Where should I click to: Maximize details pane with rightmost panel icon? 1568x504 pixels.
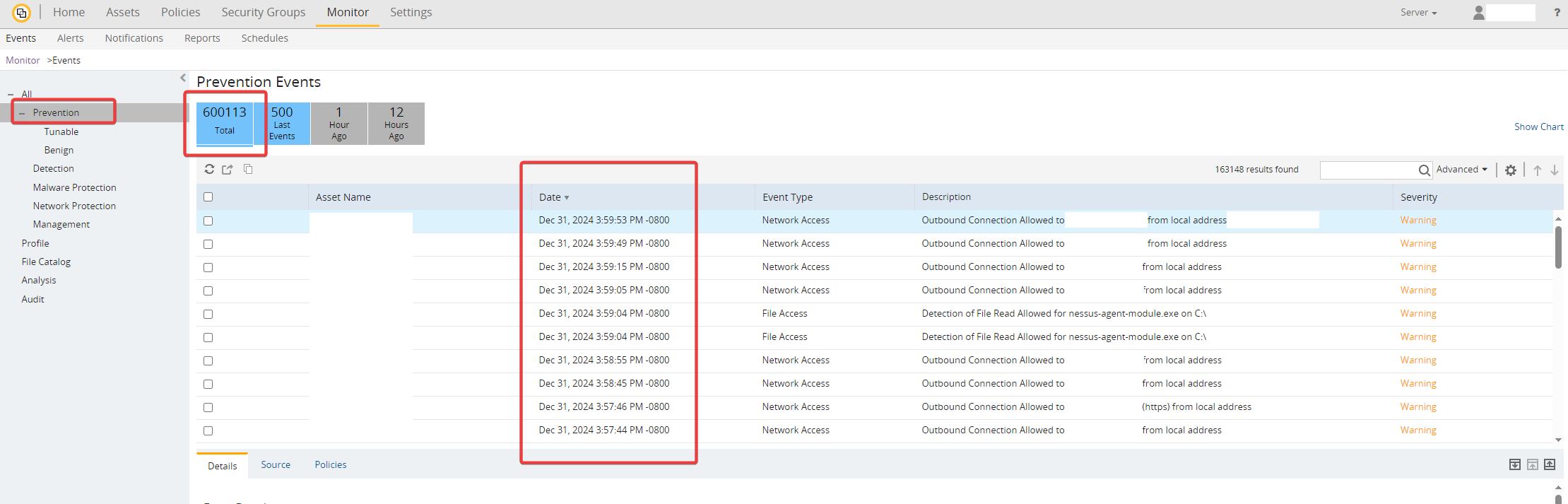[1550, 464]
